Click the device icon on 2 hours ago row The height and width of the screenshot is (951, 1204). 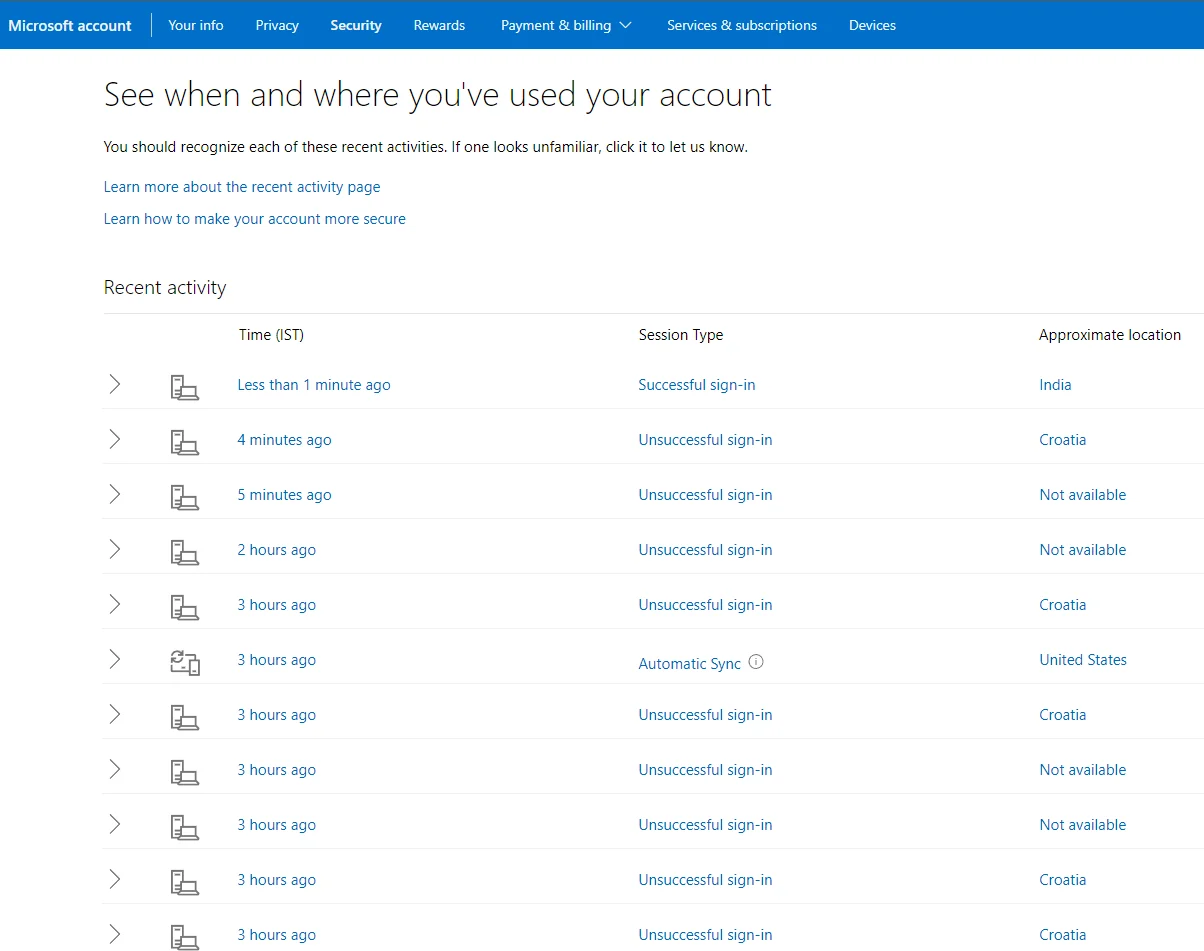pyautogui.click(x=185, y=552)
